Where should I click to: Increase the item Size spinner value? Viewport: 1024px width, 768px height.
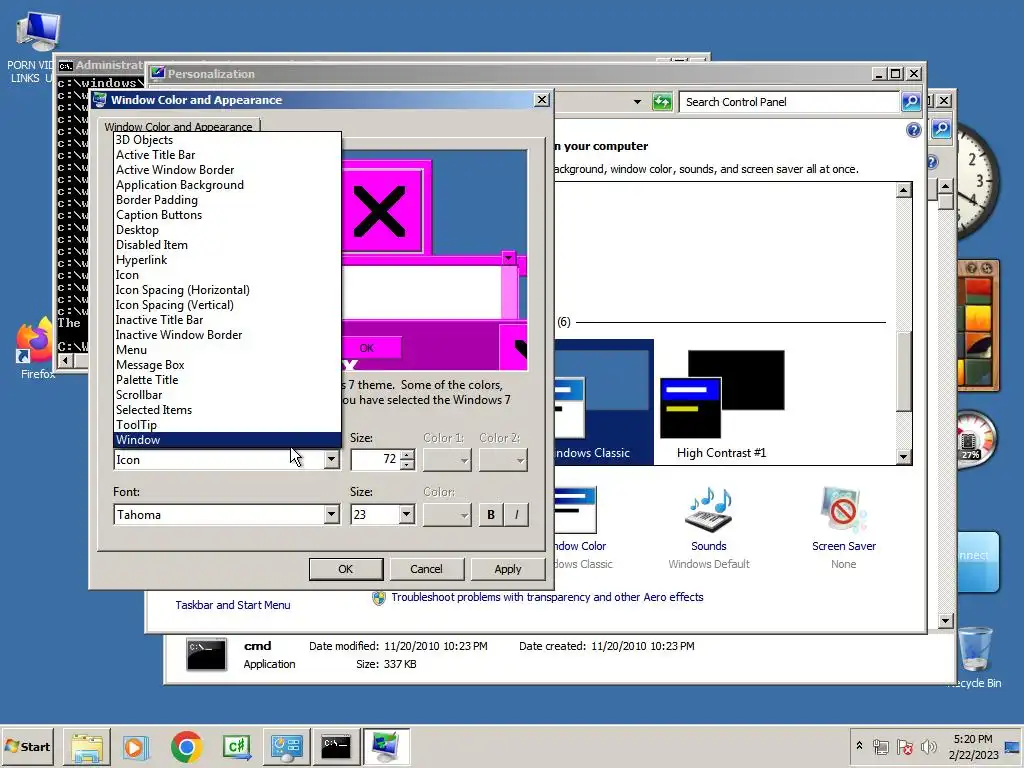(407, 455)
